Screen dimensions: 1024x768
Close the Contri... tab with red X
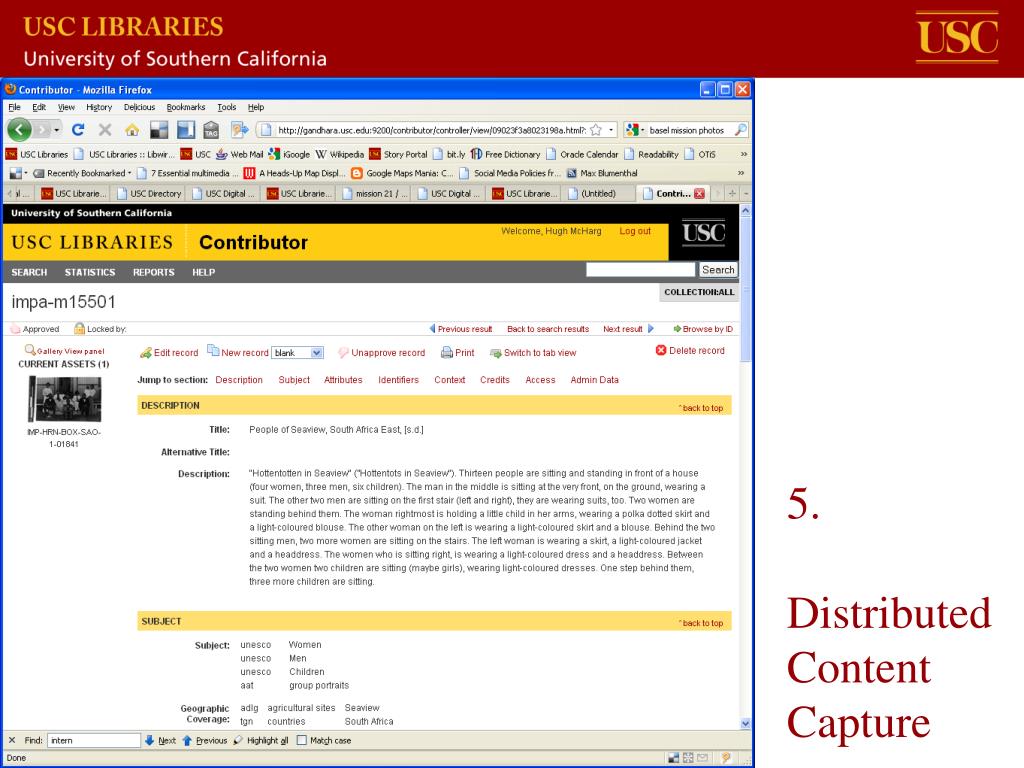(x=699, y=193)
